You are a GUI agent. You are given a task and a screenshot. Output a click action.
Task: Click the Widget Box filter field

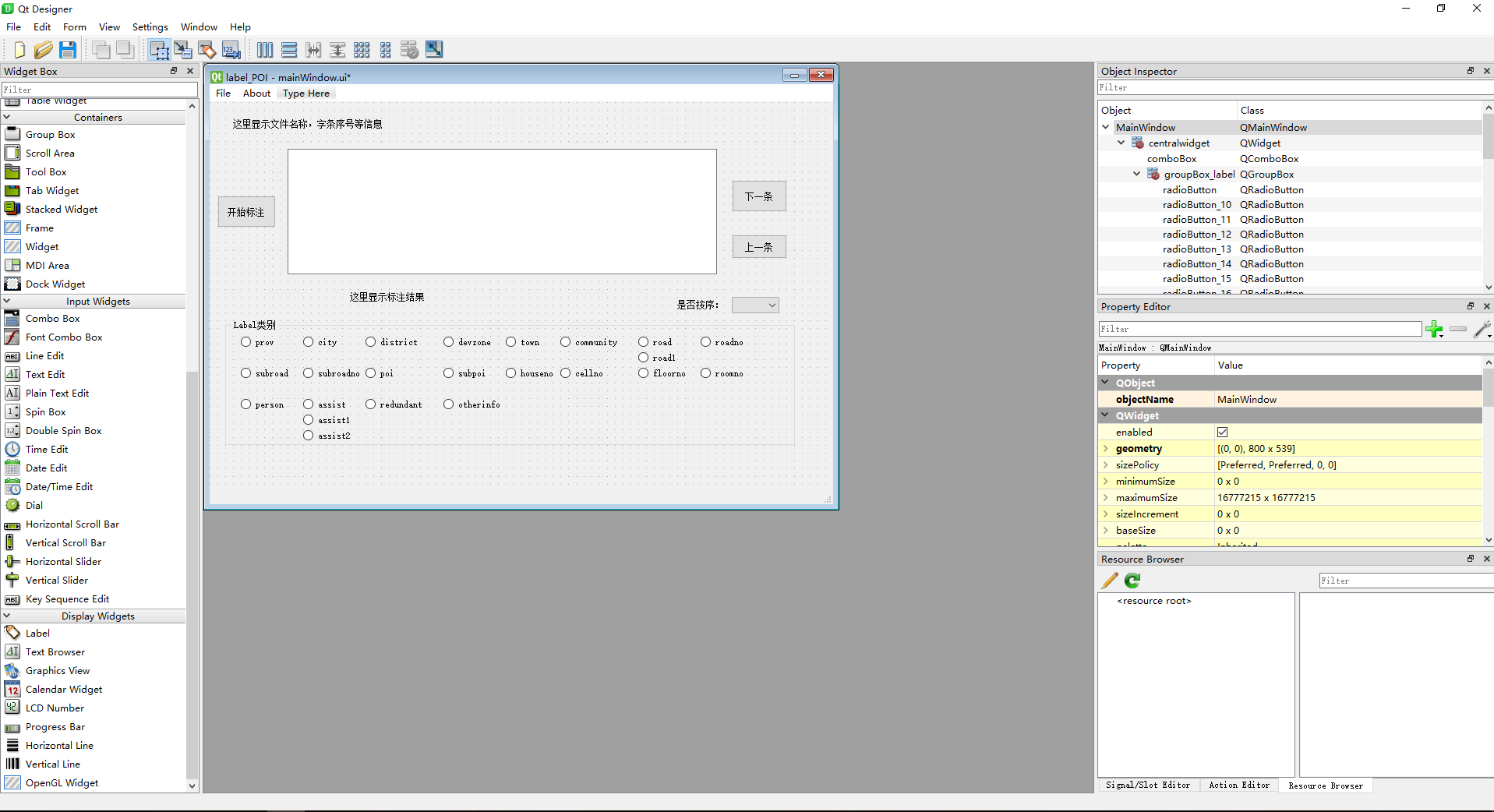coord(98,90)
